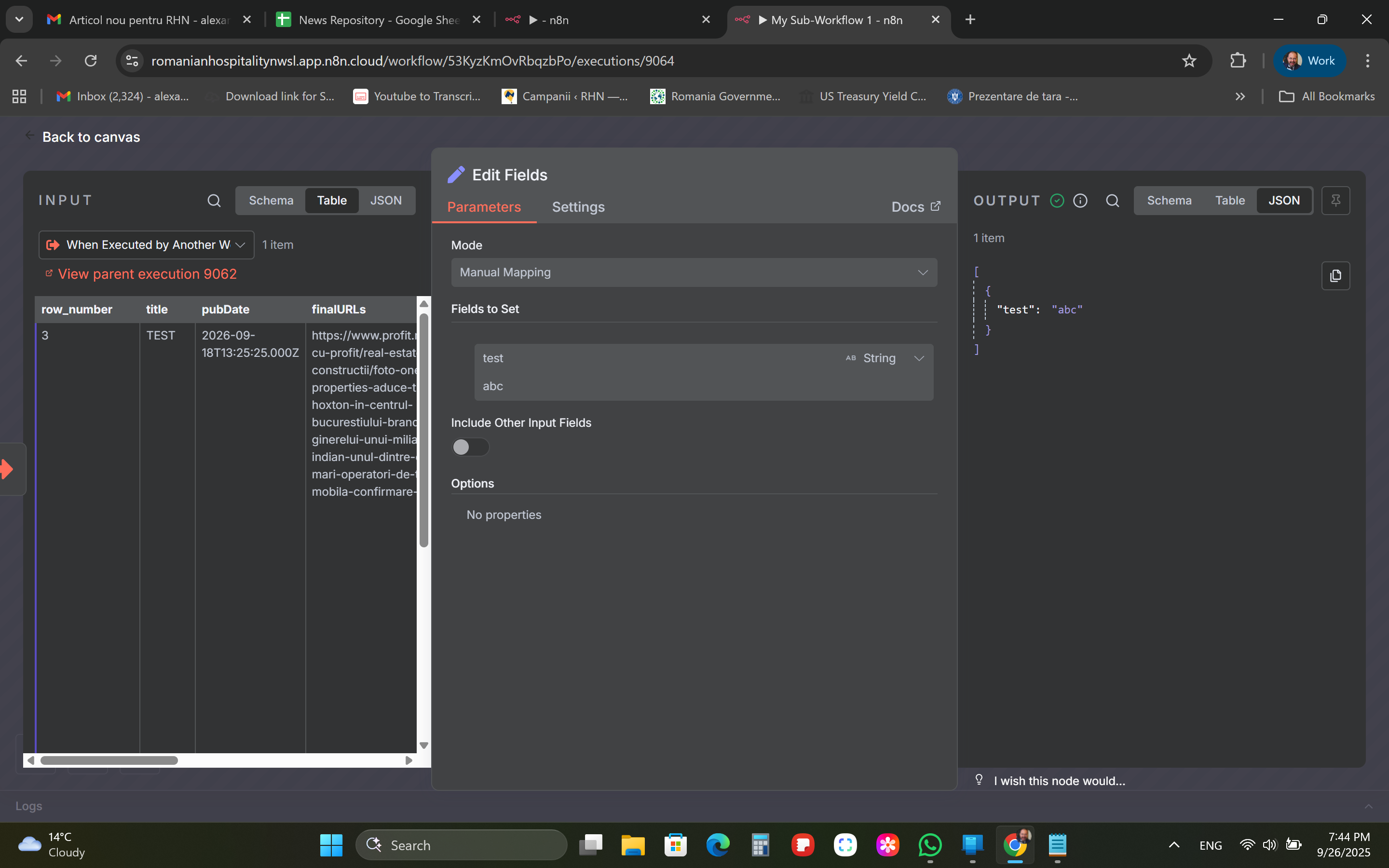Open WhatsApp from the taskbar
Screen dimensions: 1389x868
point(930,845)
